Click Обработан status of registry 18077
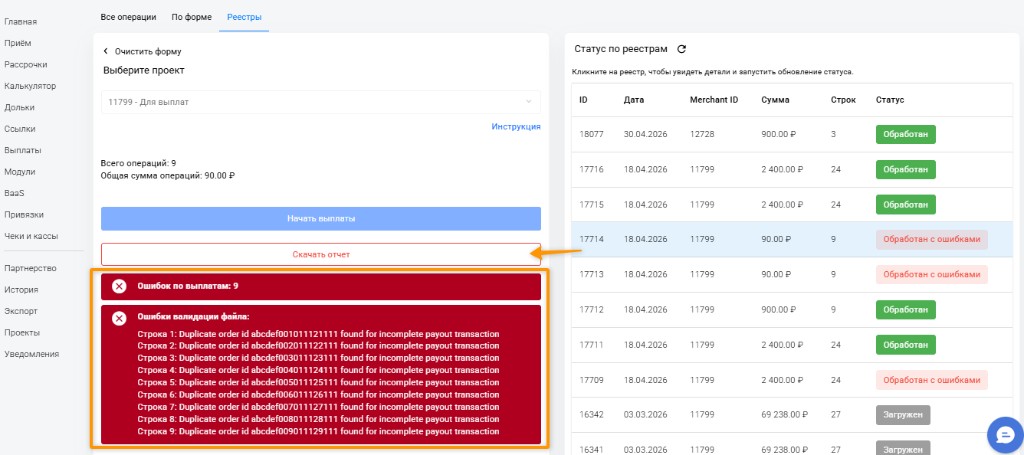The height and width of the screenshot is (455, 1024). [905, 134]
